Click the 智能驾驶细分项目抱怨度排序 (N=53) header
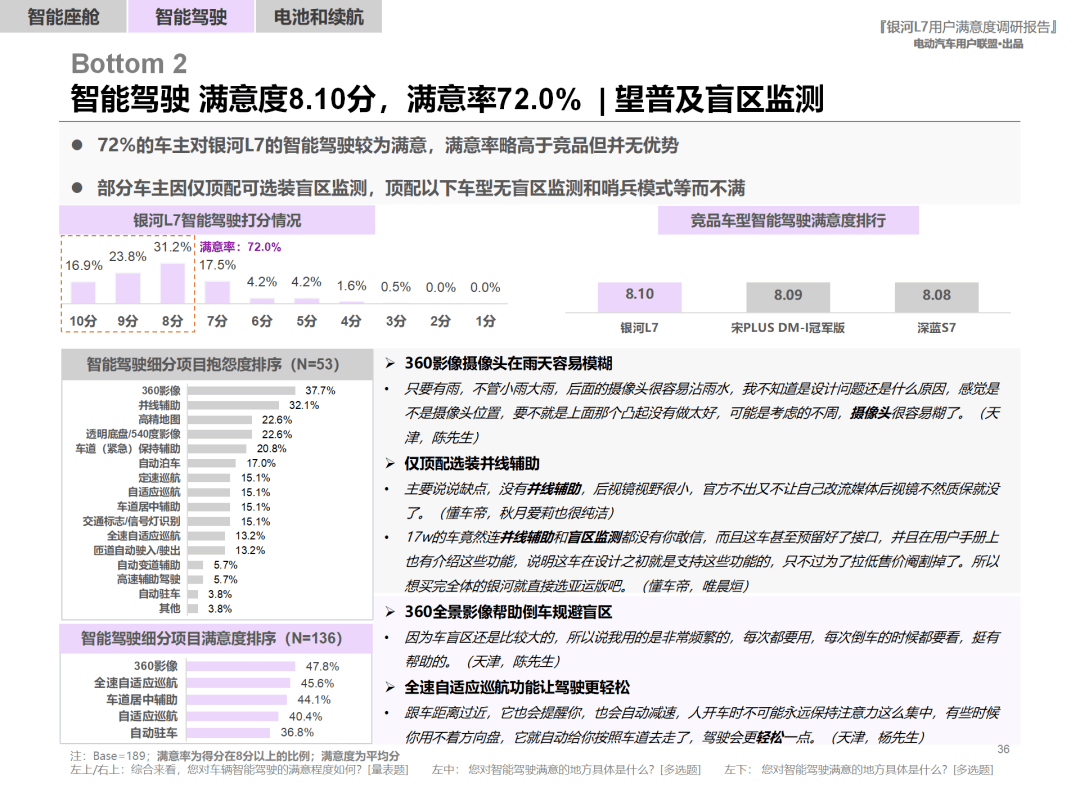The width and height of the screenshot is (1080, 810). coord(217,364)
